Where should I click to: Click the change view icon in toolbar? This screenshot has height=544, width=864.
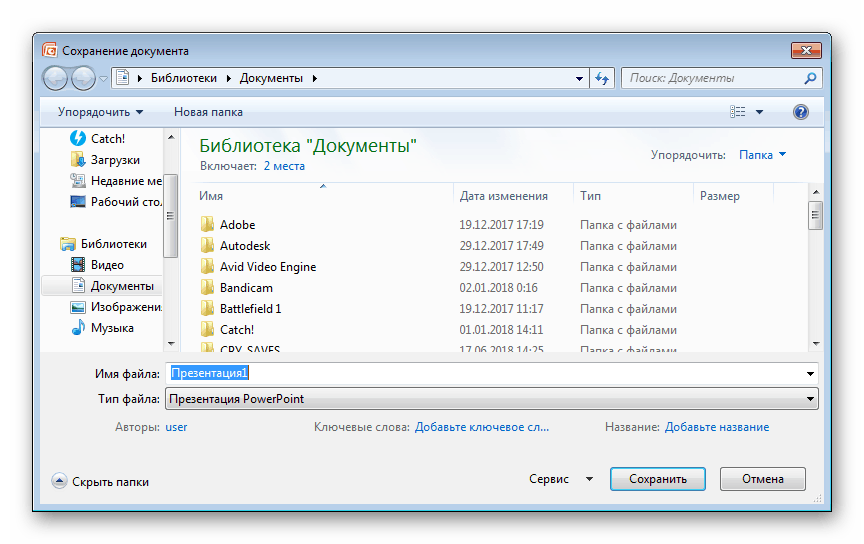738,112
